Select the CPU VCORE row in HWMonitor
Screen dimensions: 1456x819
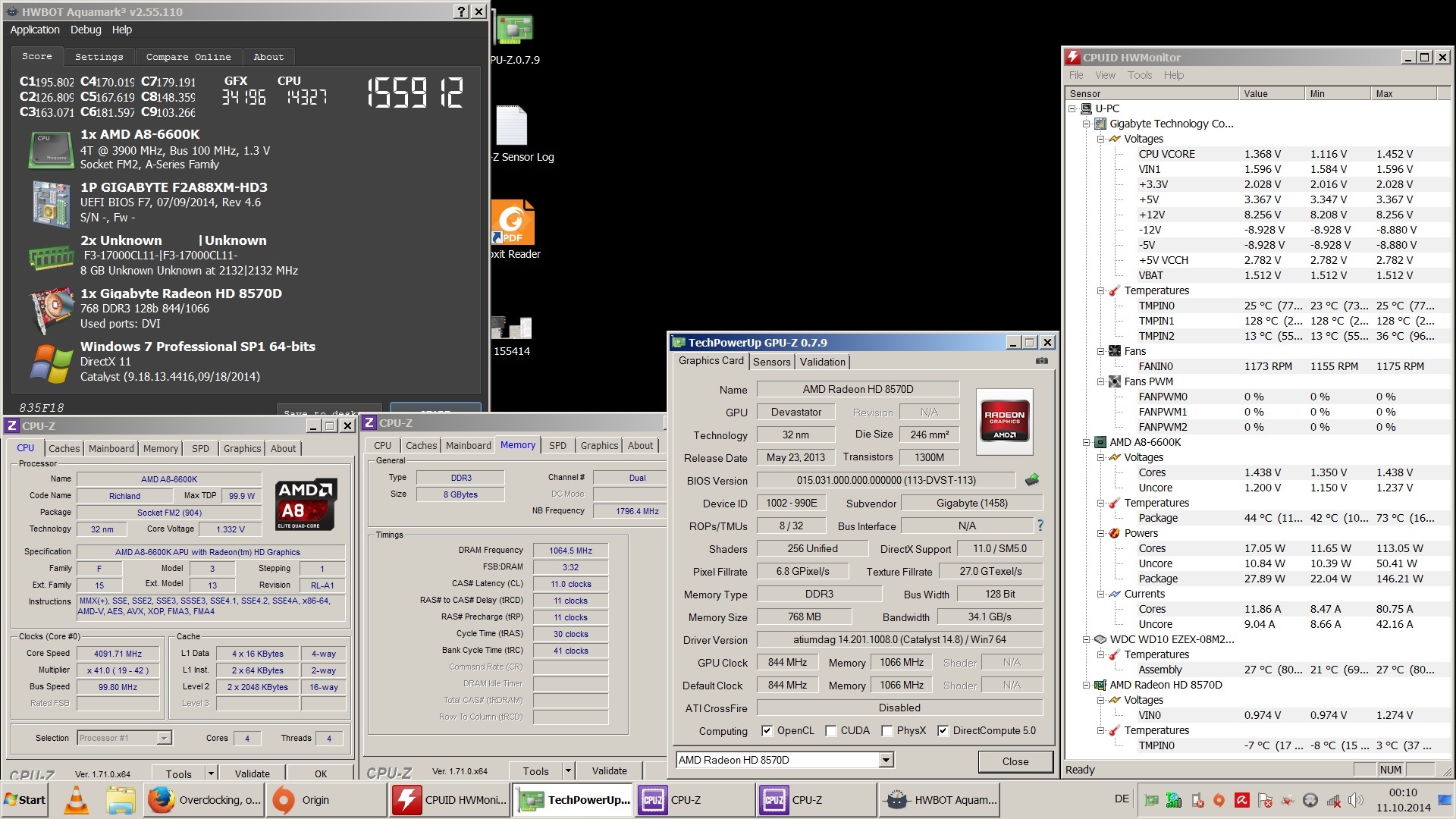pos(1259,154)
